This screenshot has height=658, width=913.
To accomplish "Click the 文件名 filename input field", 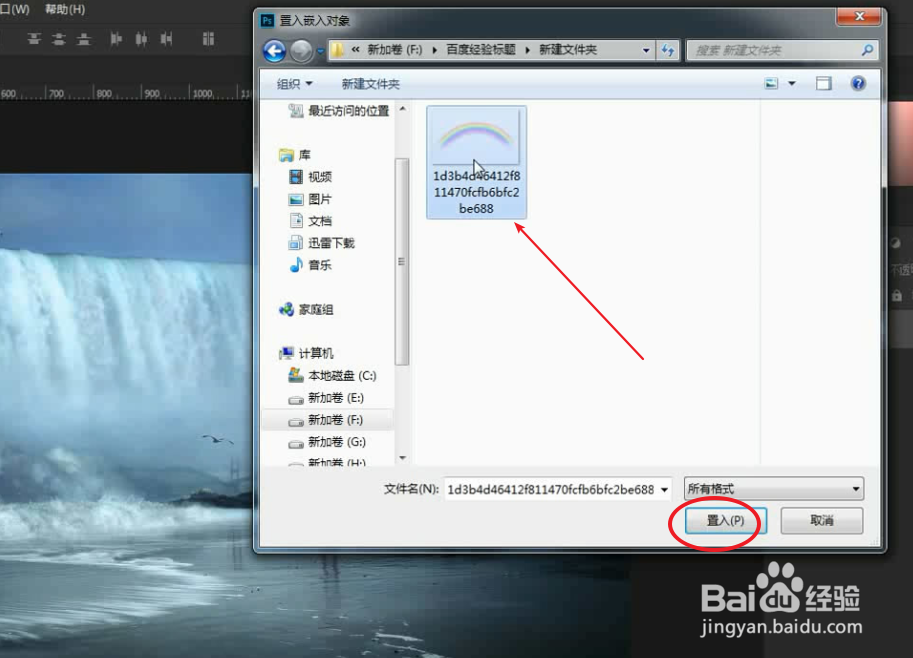I will pyautogui.click(x=551, y=490).
